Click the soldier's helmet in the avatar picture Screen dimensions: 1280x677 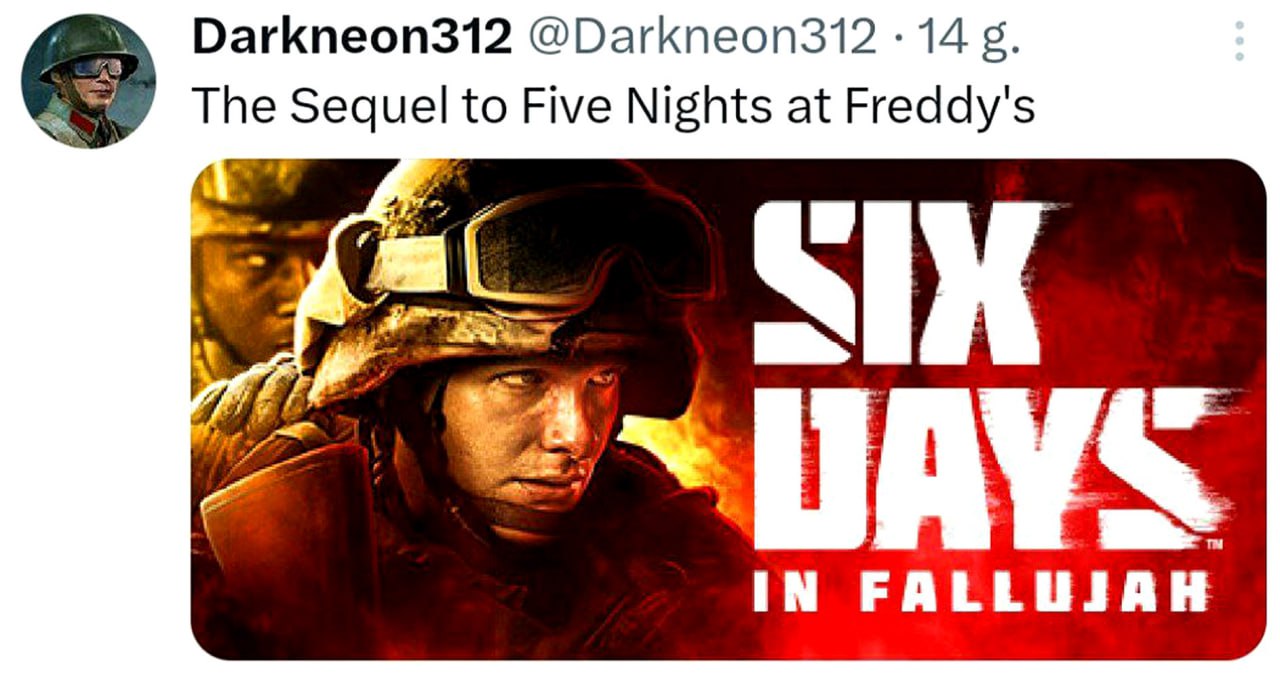[x=86, y=46]
